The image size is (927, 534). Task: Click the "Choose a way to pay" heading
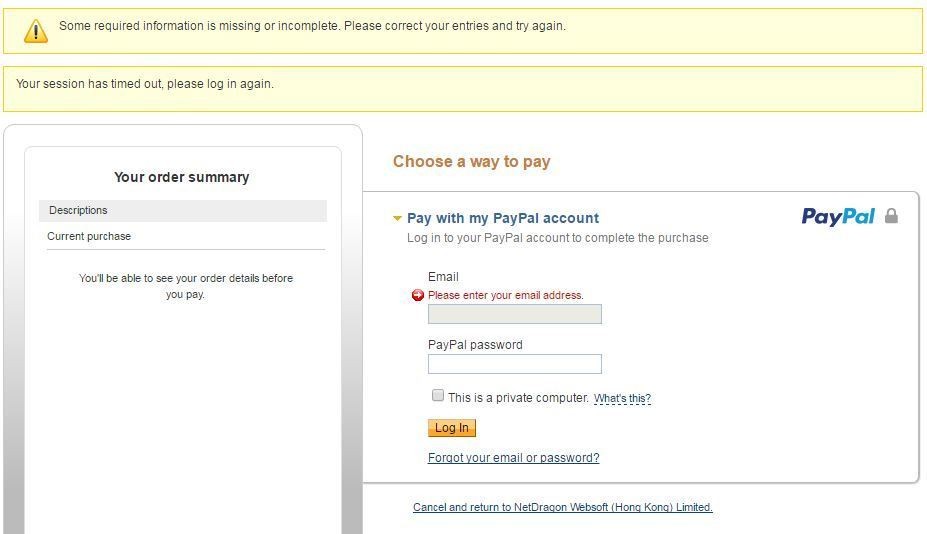tap(471, 162)
